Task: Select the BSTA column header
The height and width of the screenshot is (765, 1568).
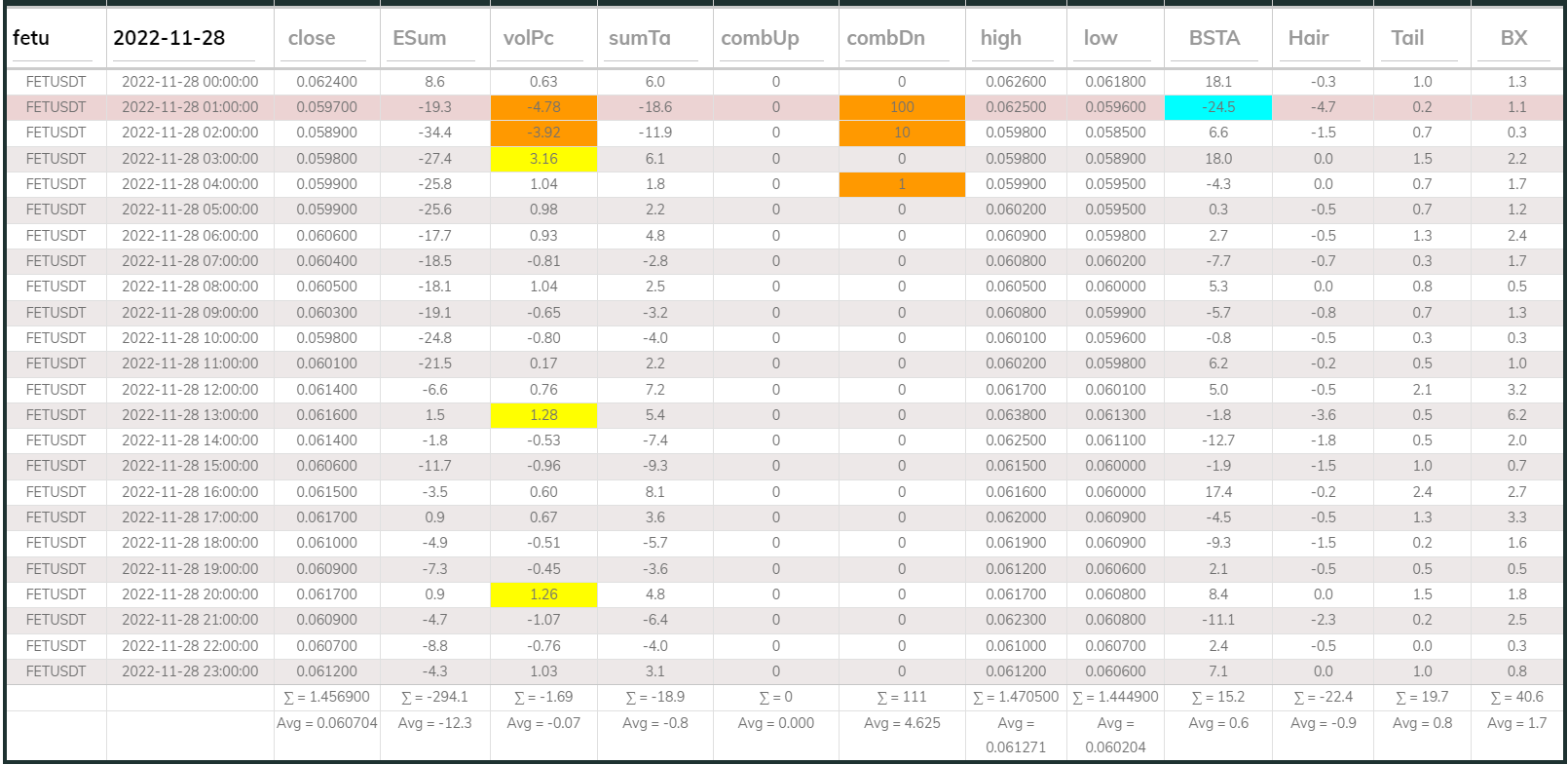Action: pos(1214,38)
